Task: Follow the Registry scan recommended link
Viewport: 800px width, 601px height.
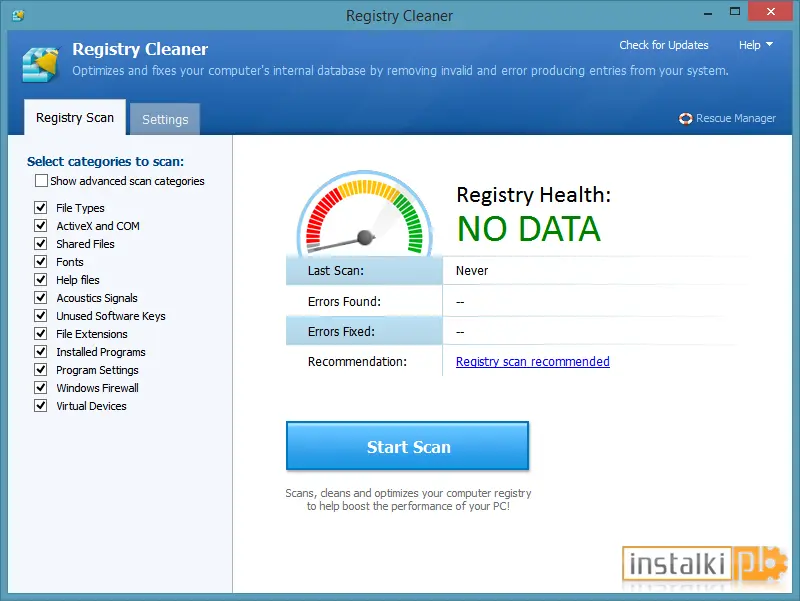Action: [x=533, y=362]
